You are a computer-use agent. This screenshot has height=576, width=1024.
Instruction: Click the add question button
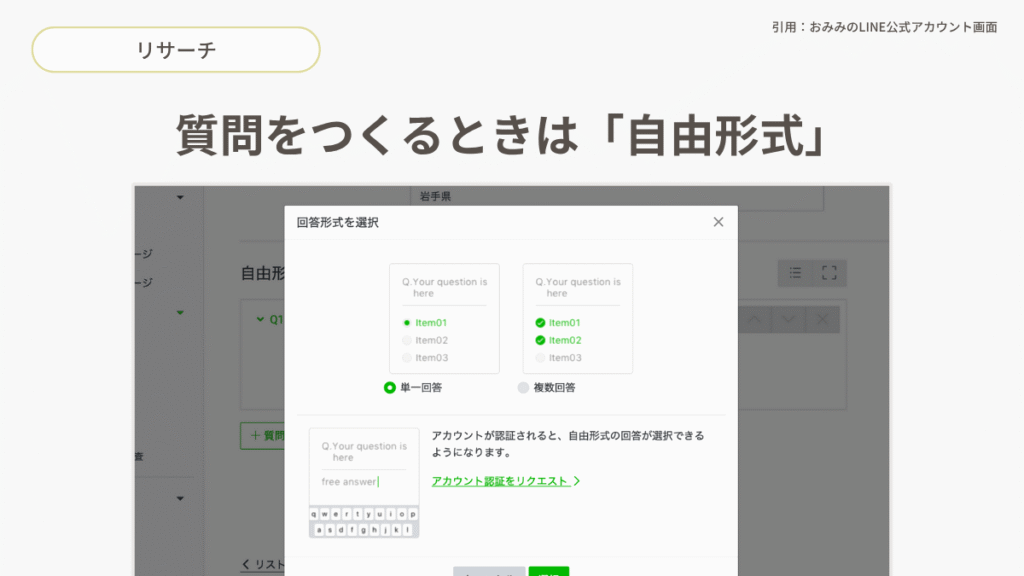click(x=262, y=436)
